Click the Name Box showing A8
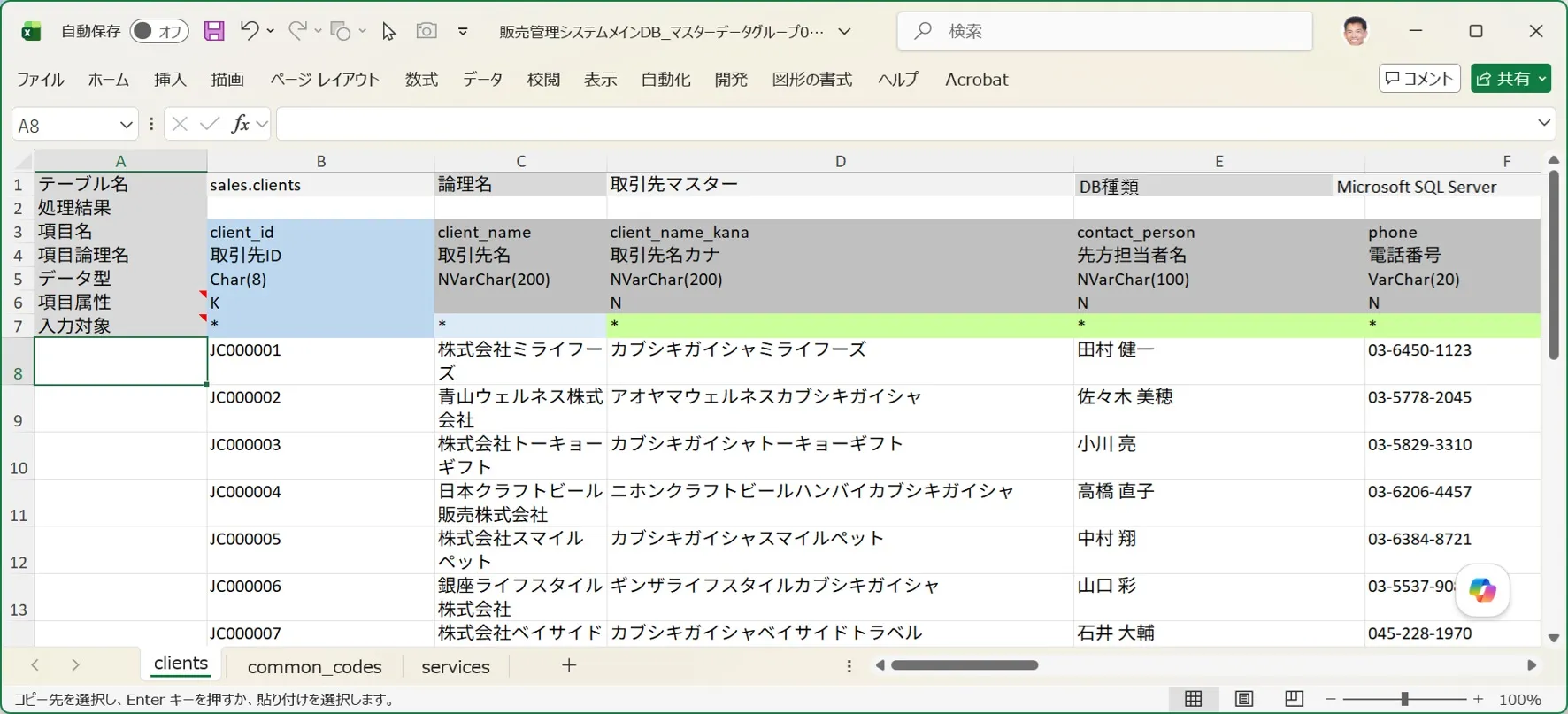Image resolution: width=1568 pixels, height=714 pixels. 64,125
